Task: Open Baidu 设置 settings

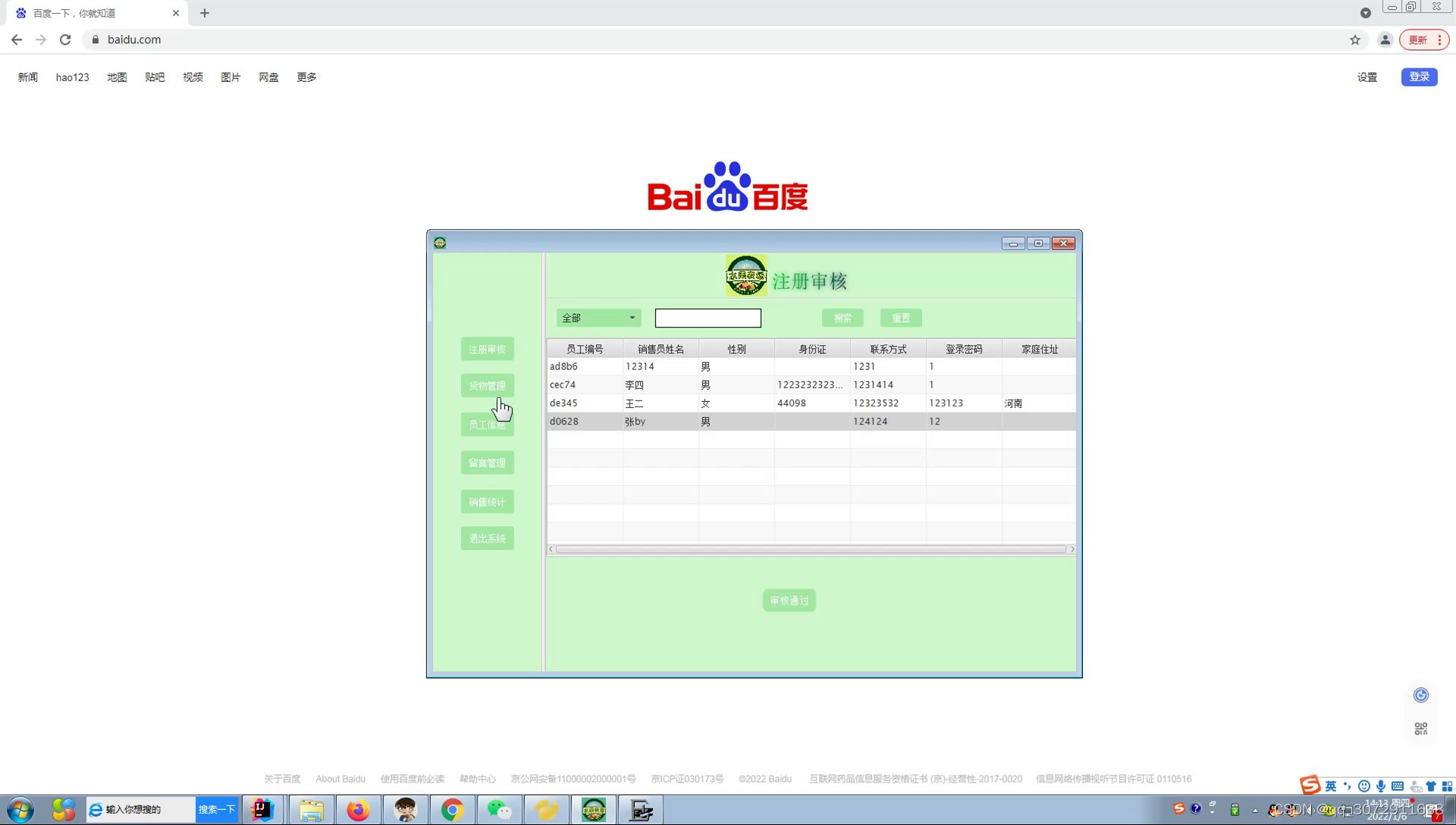Action: point(1367,77)
